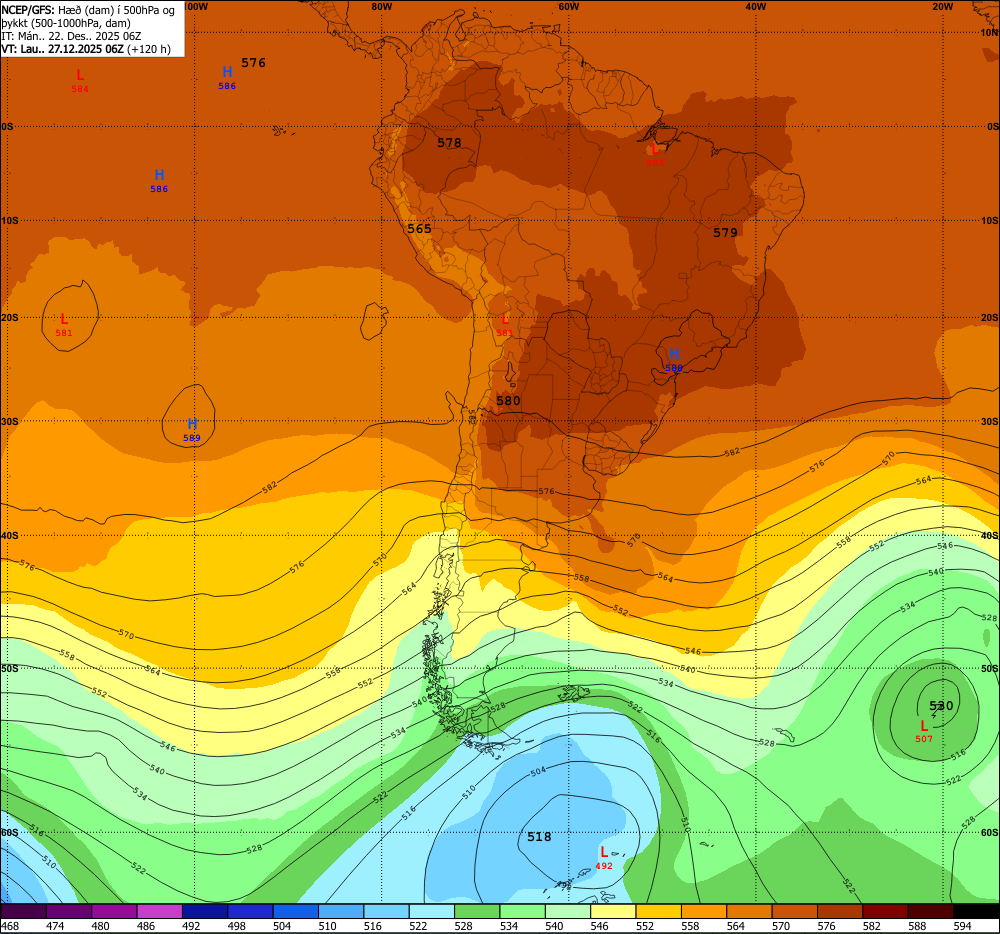Select the gold swatch above 552
This screenshot has width=1000, height=934.
coord(658,911)
